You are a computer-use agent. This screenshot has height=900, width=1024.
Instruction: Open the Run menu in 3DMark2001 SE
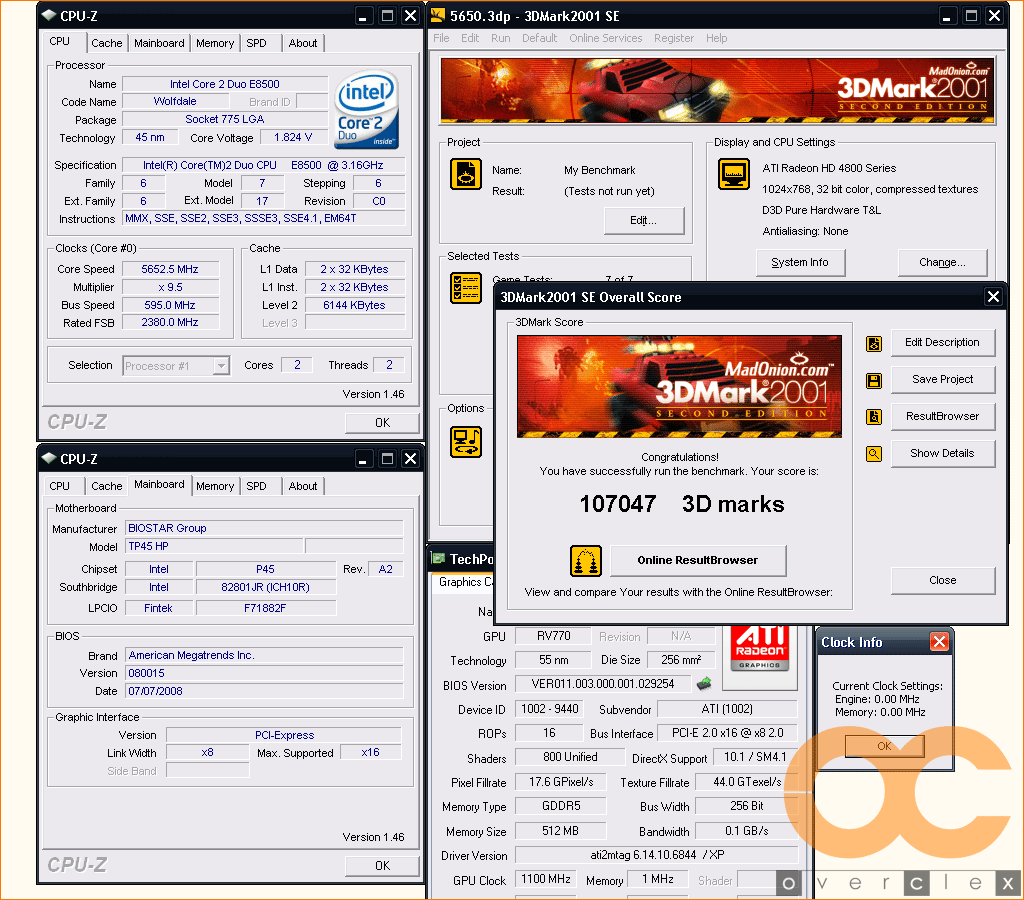coord(501,38)
